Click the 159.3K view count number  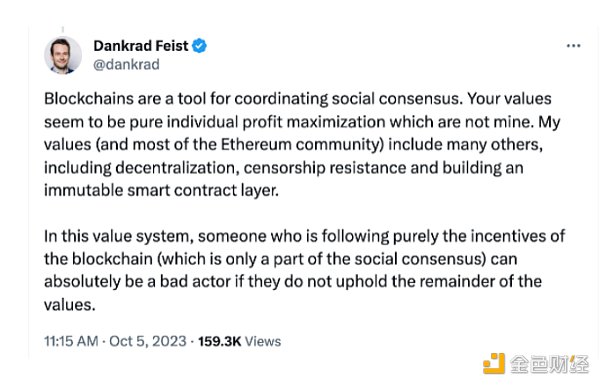[220, 341]
